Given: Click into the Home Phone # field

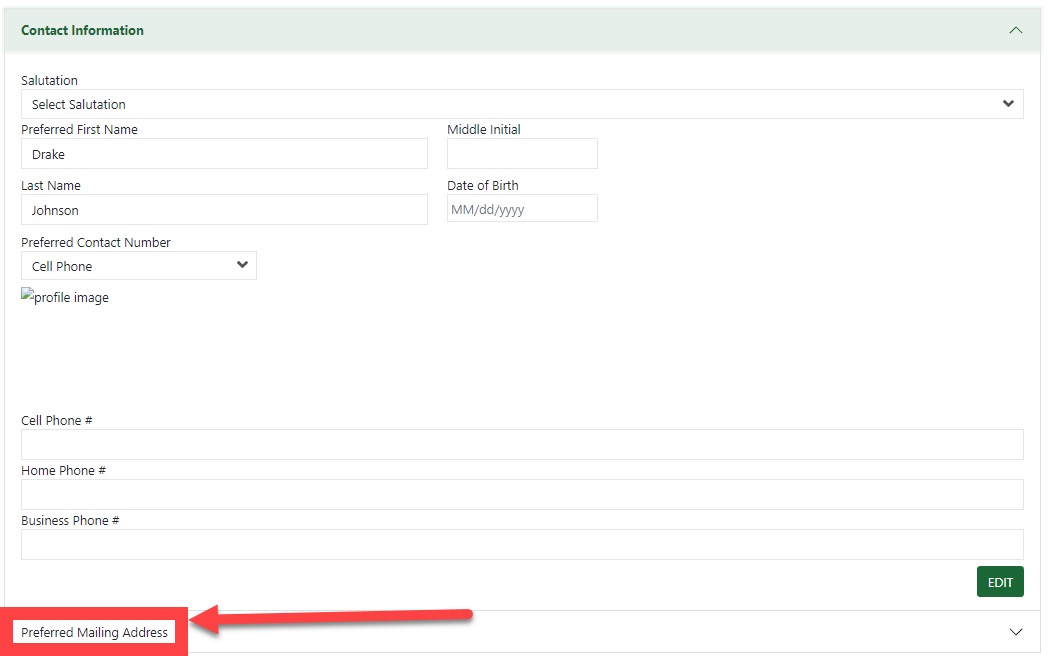Looking at the screenshot, I should pyautogui.click(x=522, y=495).
